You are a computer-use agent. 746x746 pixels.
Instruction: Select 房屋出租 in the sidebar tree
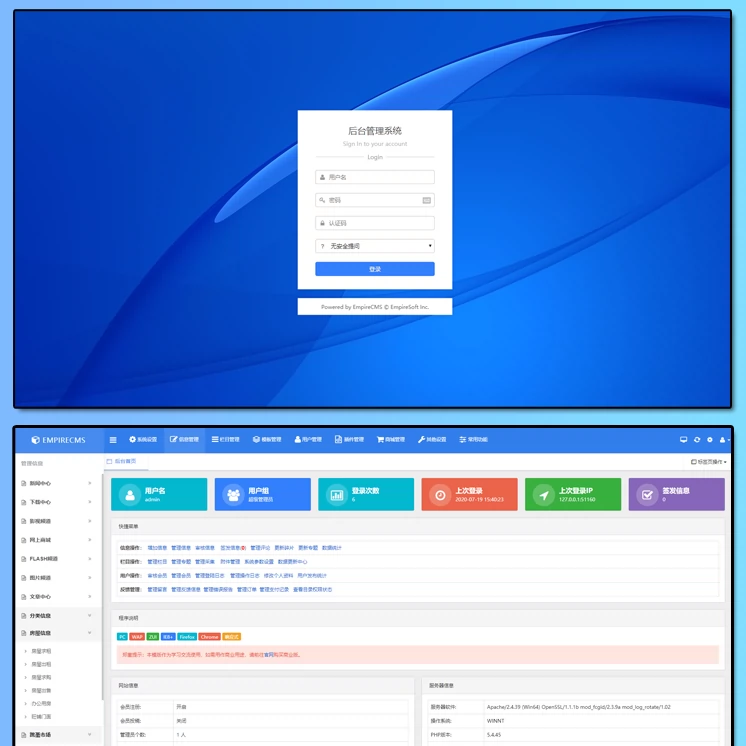click(42, 664)
